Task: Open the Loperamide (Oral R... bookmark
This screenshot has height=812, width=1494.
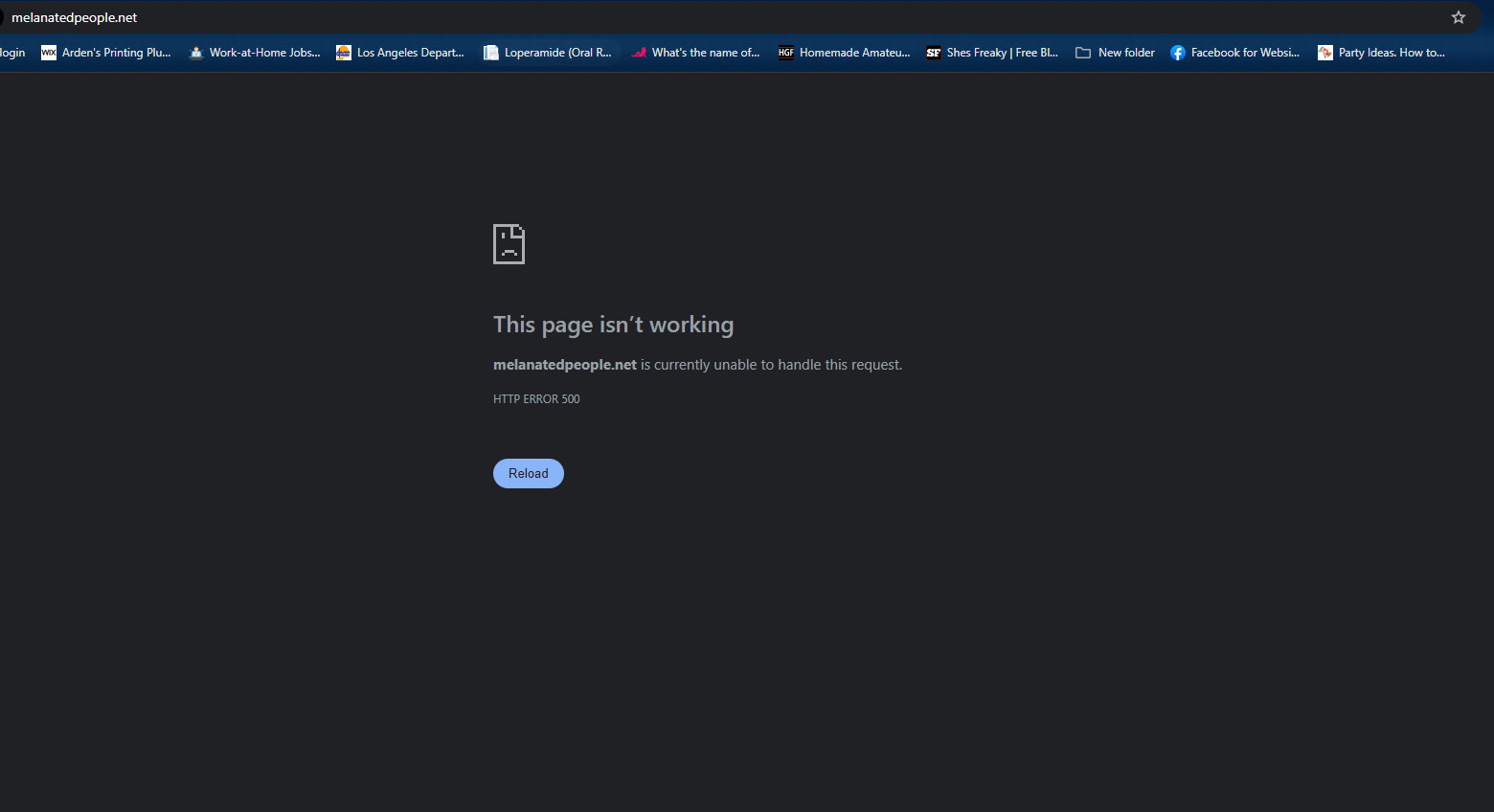Action: click(x=548, y=53)
